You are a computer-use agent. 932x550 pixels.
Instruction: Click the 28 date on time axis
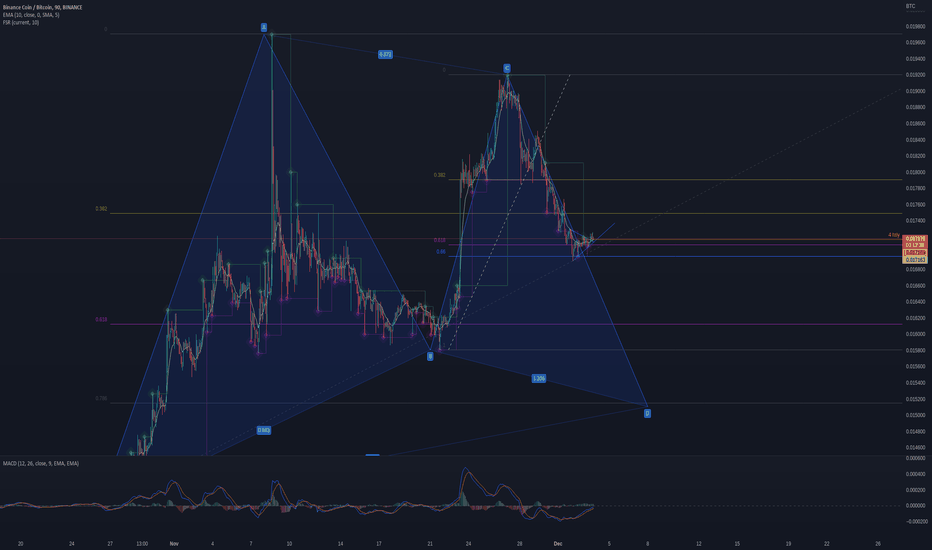point(519,543)
